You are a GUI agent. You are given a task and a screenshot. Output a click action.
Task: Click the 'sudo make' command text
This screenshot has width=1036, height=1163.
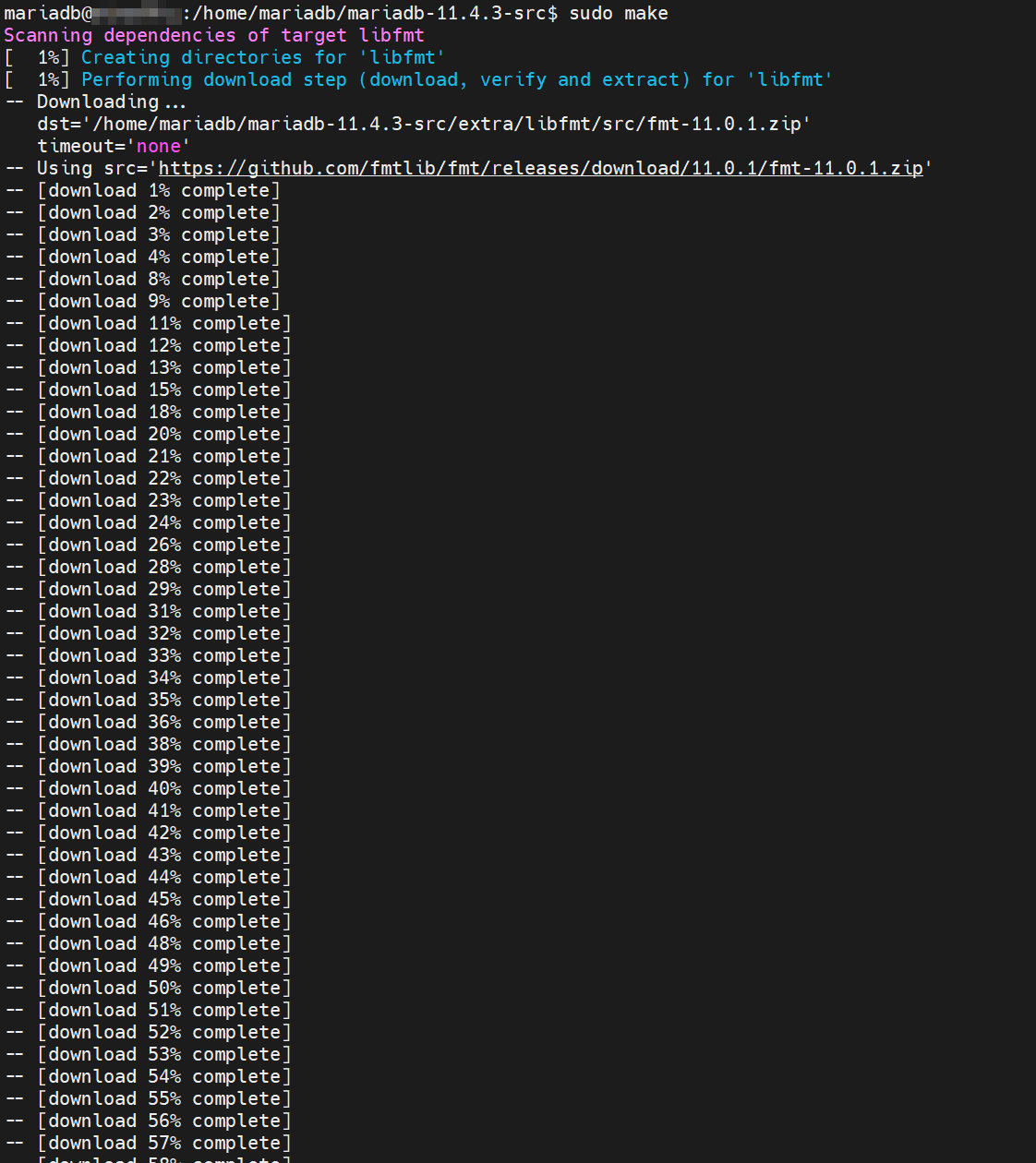(619, 13)
